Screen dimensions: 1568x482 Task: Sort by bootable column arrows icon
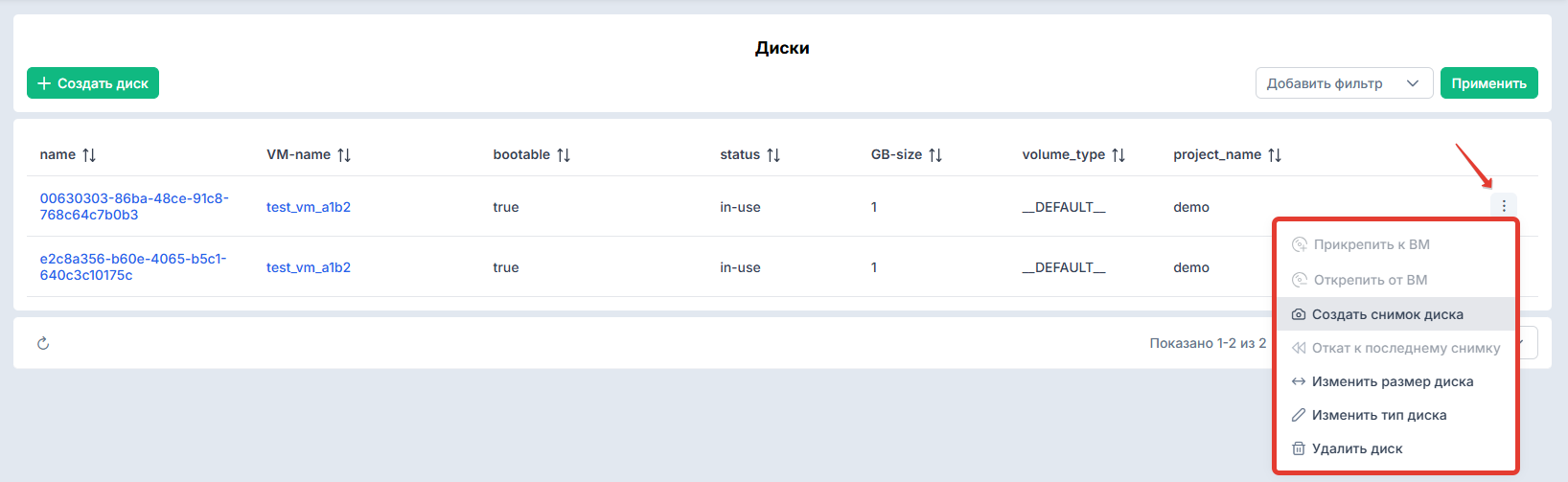pyautogui.click(x=564, y=155)
